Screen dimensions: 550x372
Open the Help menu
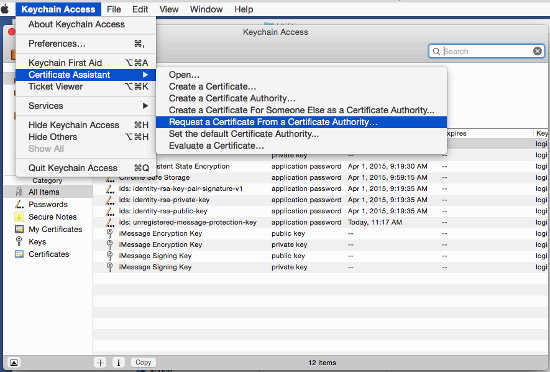pos(243,9)
